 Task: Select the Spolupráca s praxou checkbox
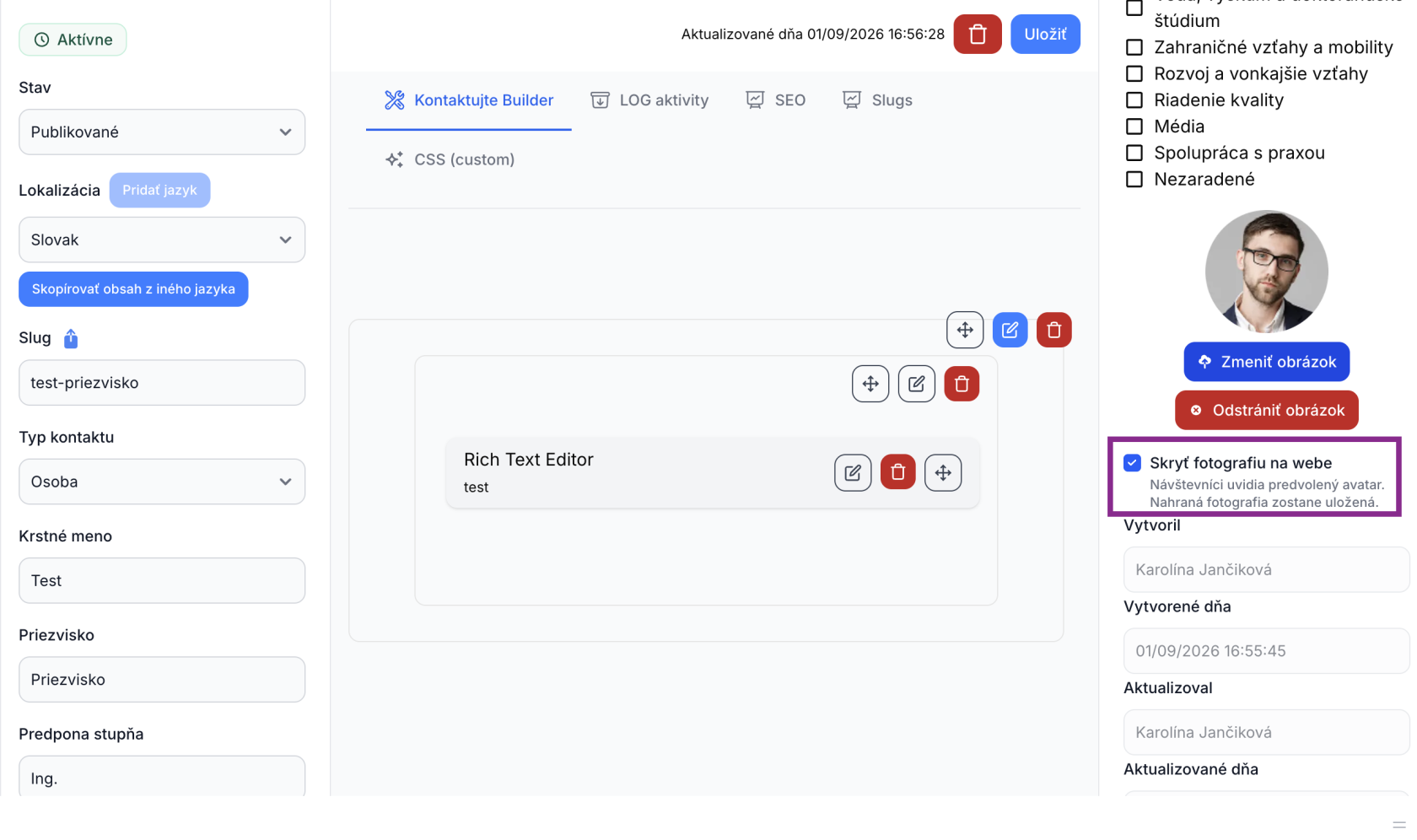click(1134, 153)
